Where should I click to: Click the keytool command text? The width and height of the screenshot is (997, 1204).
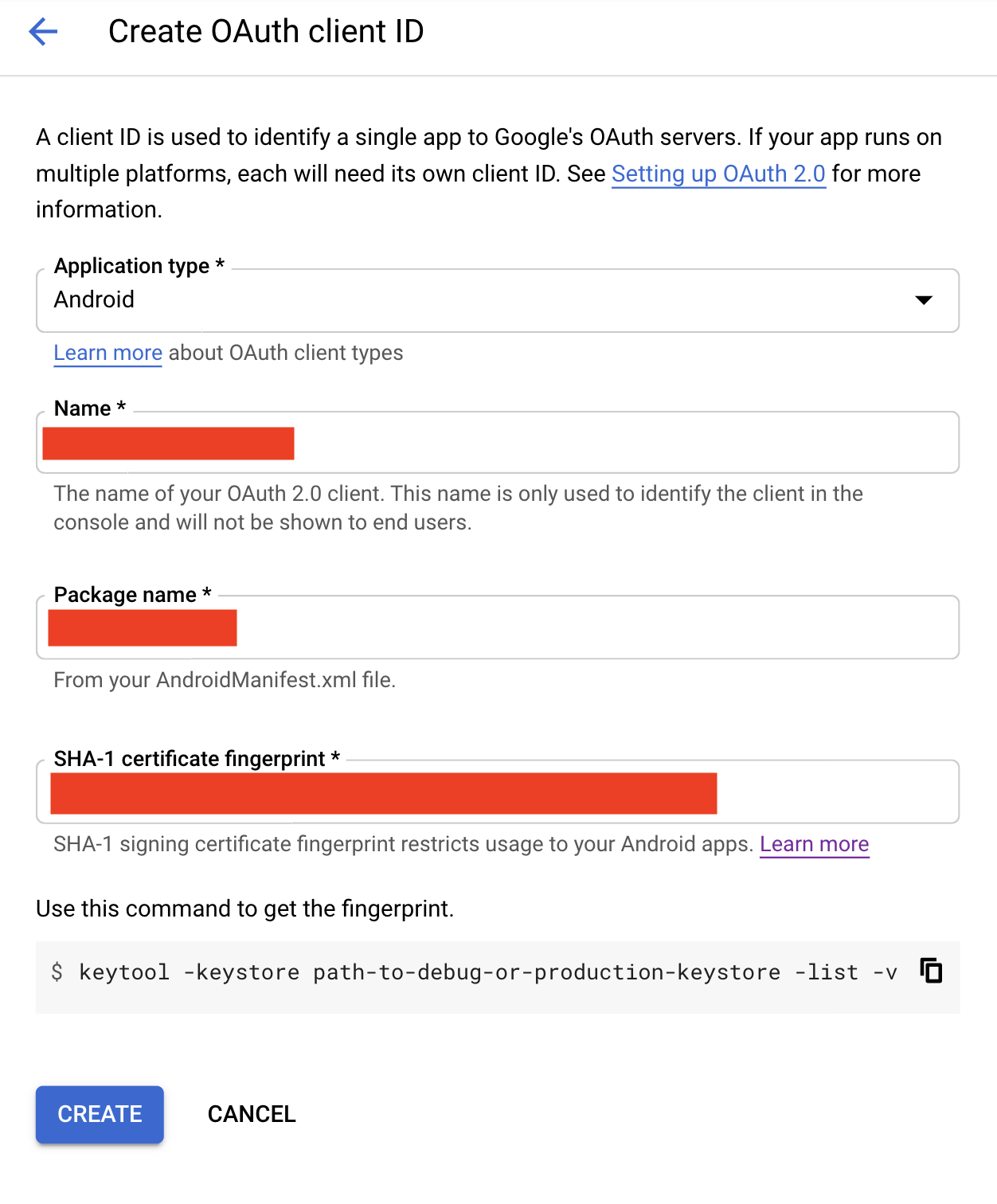click(x=487, y=972)
